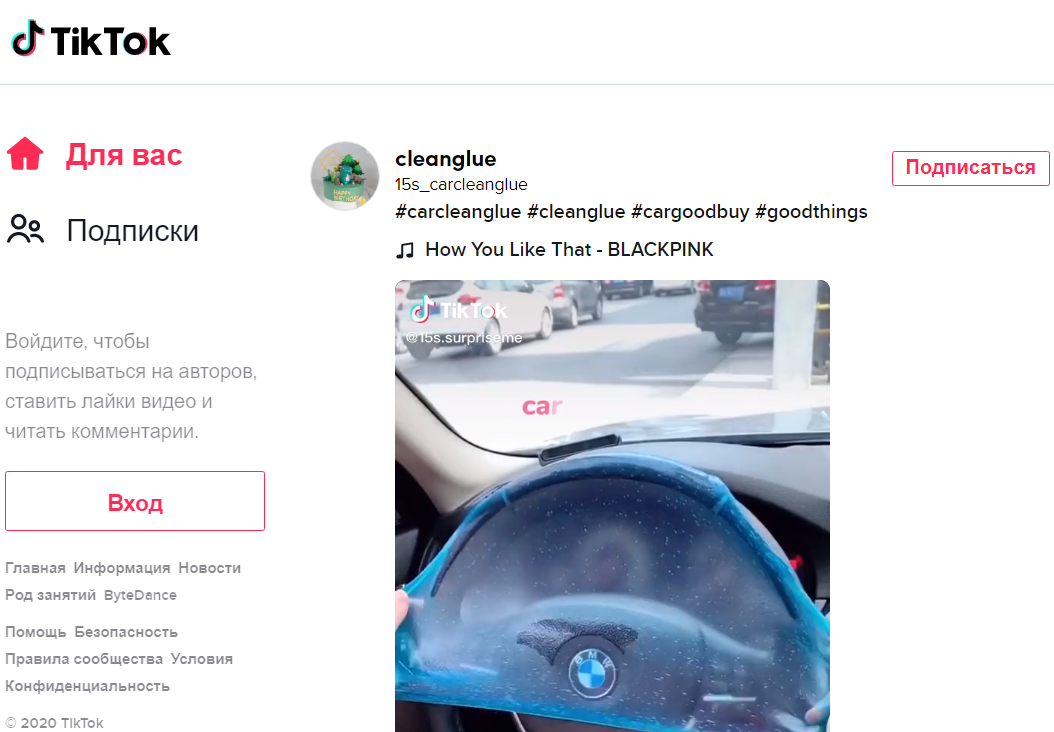Subscribe using the Подписаться button
The width and height of the screenshot is (1054, 732).
[x=970, y=167]
